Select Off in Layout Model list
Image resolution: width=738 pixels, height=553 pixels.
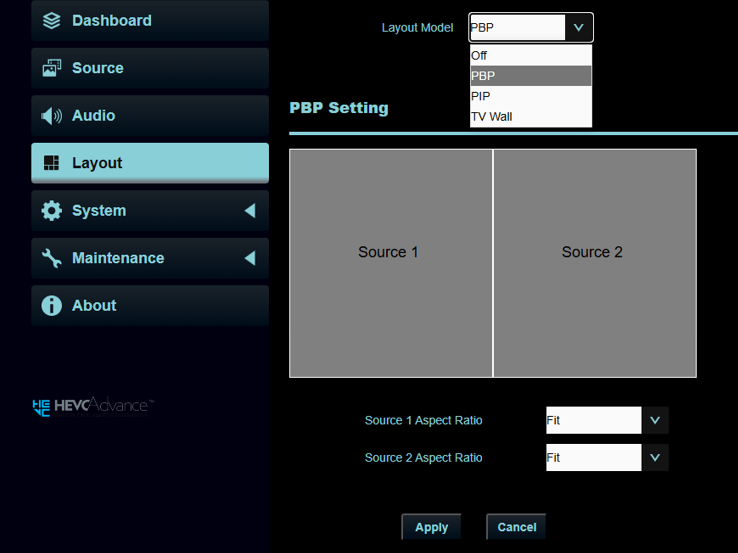pyautogui.click(x=530, y=56)
